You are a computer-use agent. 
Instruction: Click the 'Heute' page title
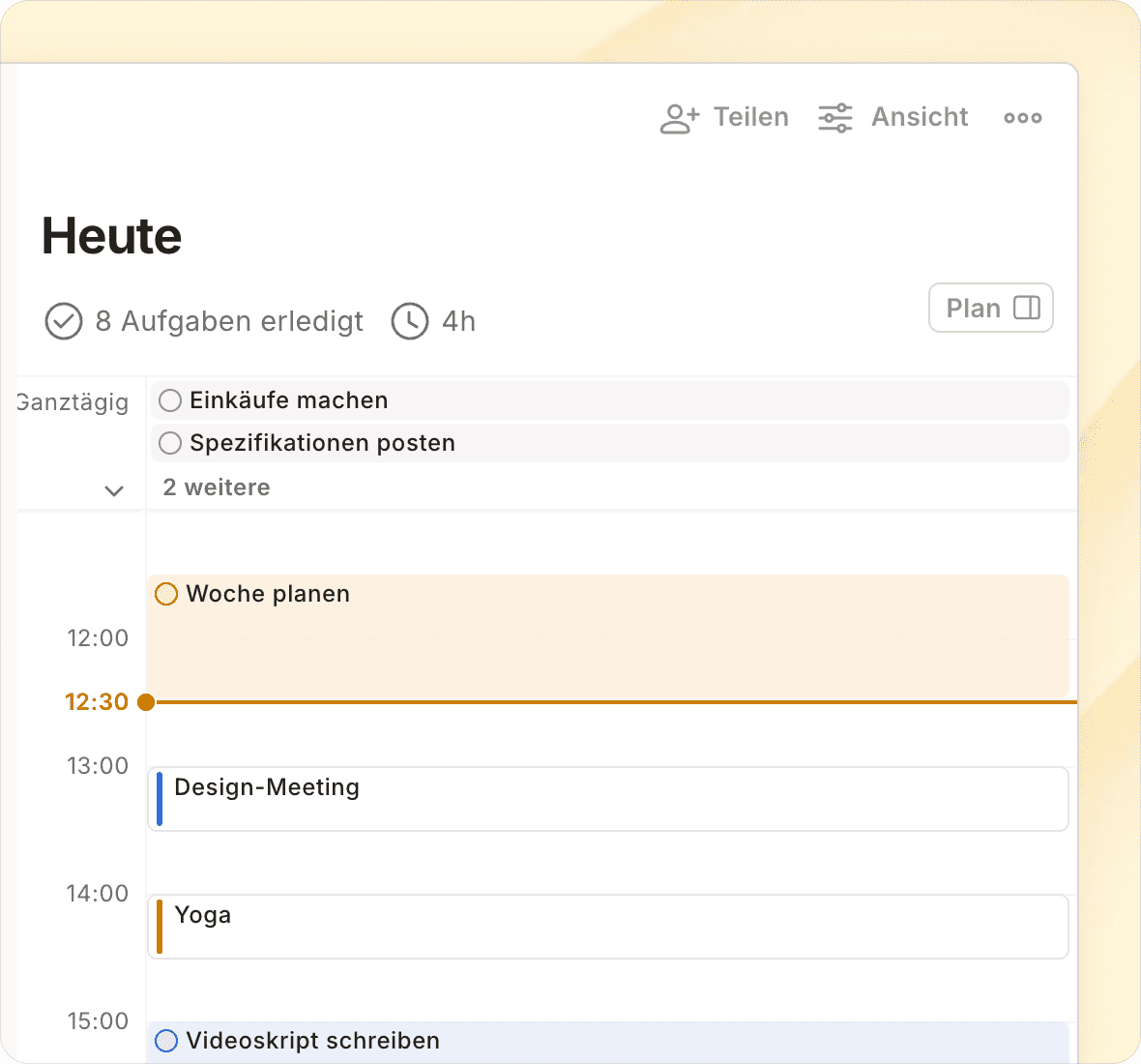click(x=112, y=236)
